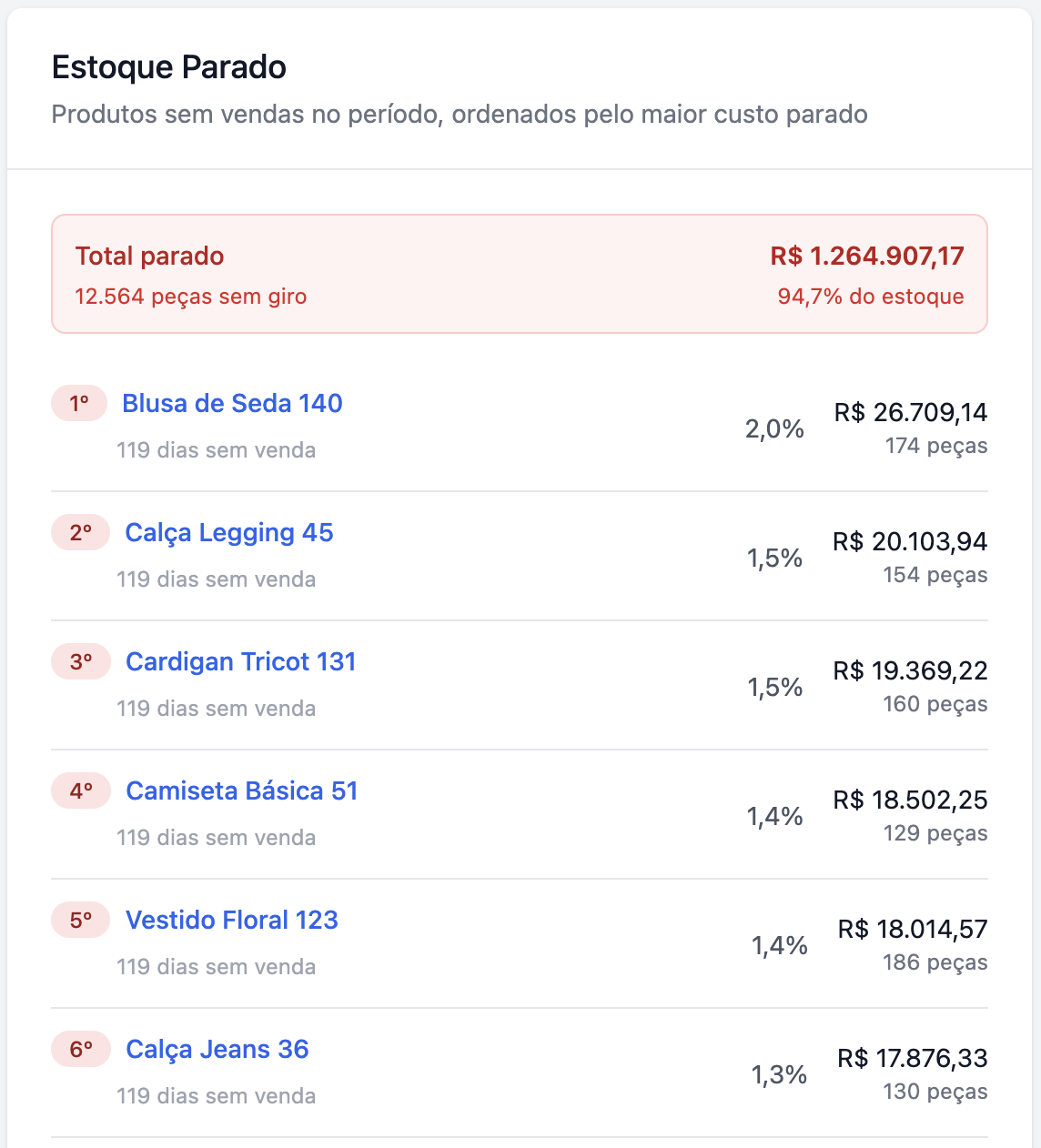This screenshot has height=1148, width=1041.
Task: Open the Cardigan Tricot 131 product link
Action: tap(241, 661)
